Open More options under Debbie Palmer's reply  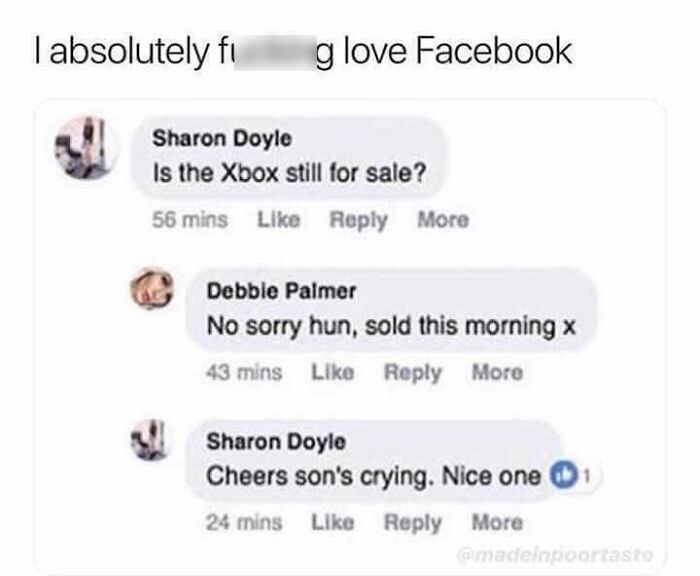(x=497, y=372)
